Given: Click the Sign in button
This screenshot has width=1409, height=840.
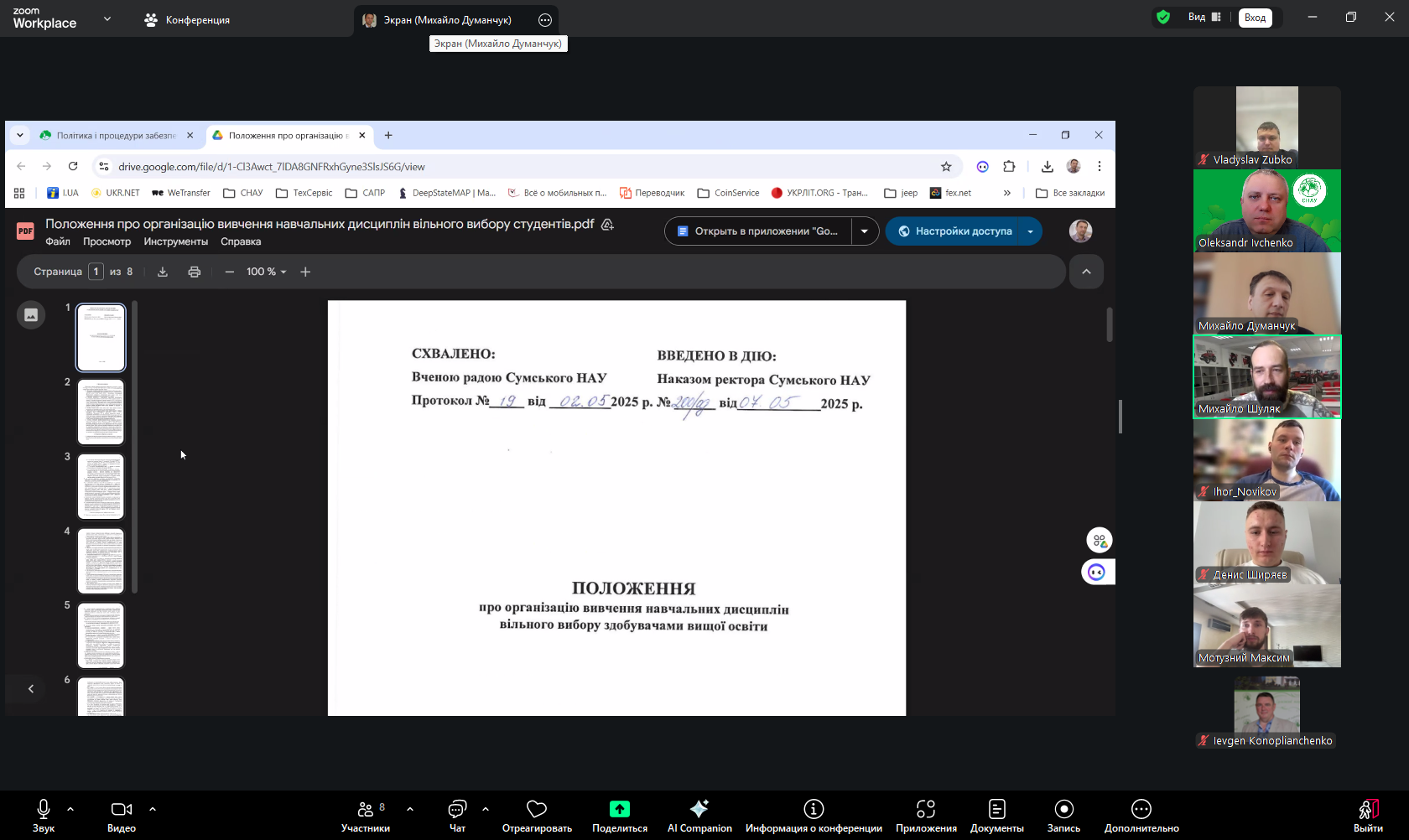Looking at the screenshot, I should [1255, 18].
